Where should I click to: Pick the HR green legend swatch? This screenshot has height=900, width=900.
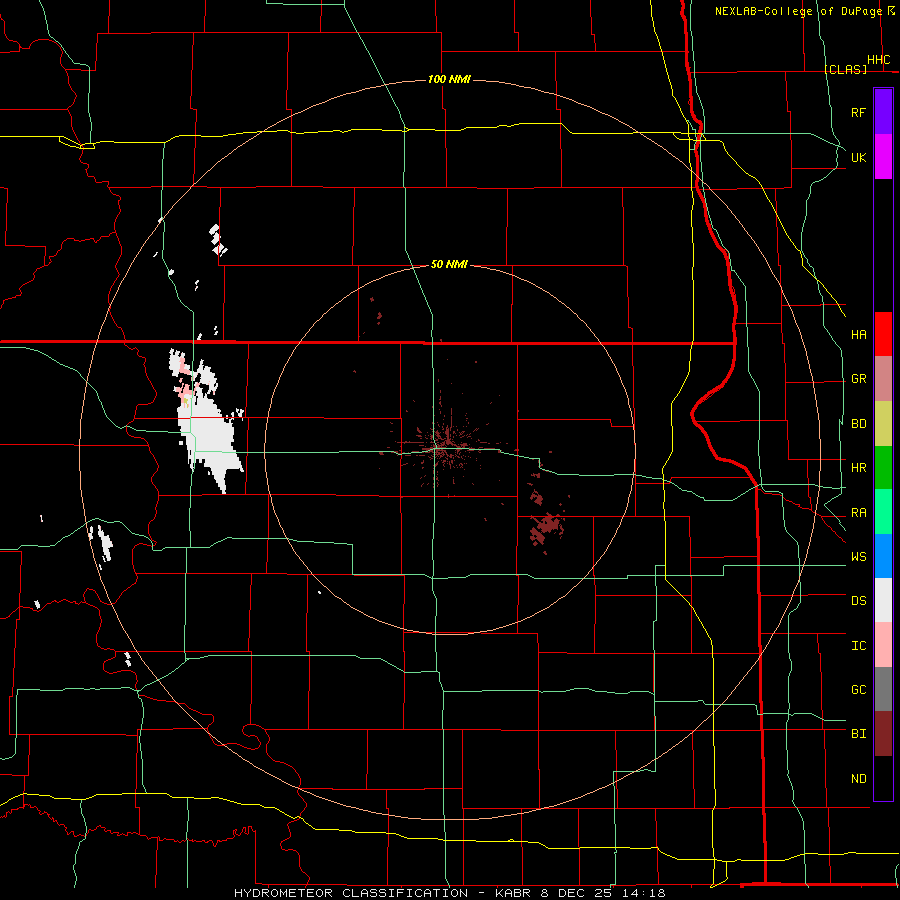(883, 468)
